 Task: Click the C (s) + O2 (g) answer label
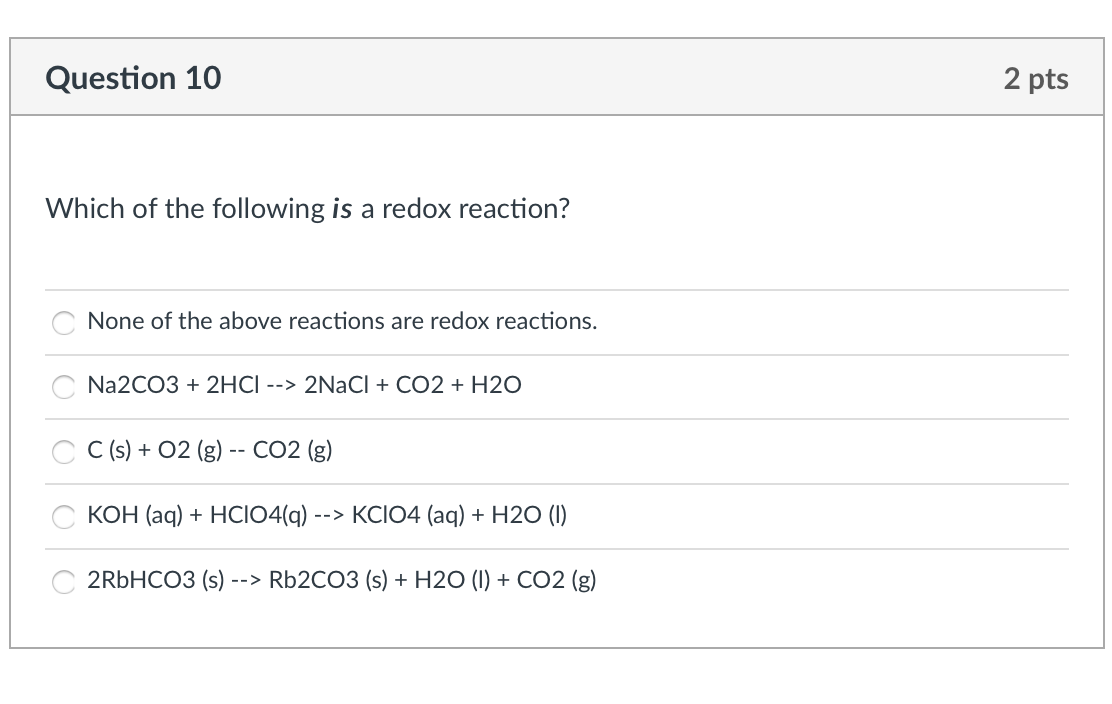click(x=210, y=450)
